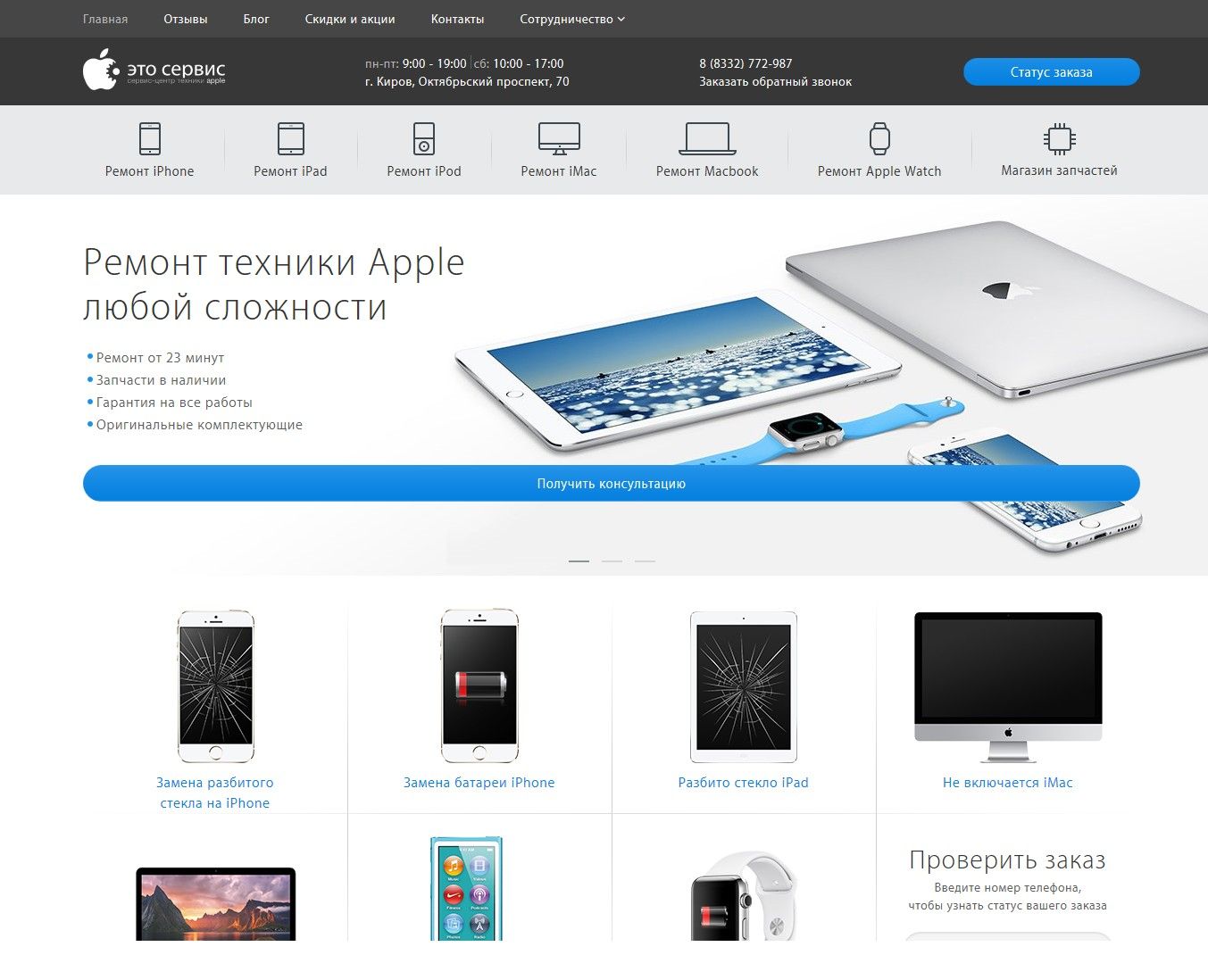Open Ремонт iMac label link
This screenshot has height=980, width=1208.
[x=559, y=171]
